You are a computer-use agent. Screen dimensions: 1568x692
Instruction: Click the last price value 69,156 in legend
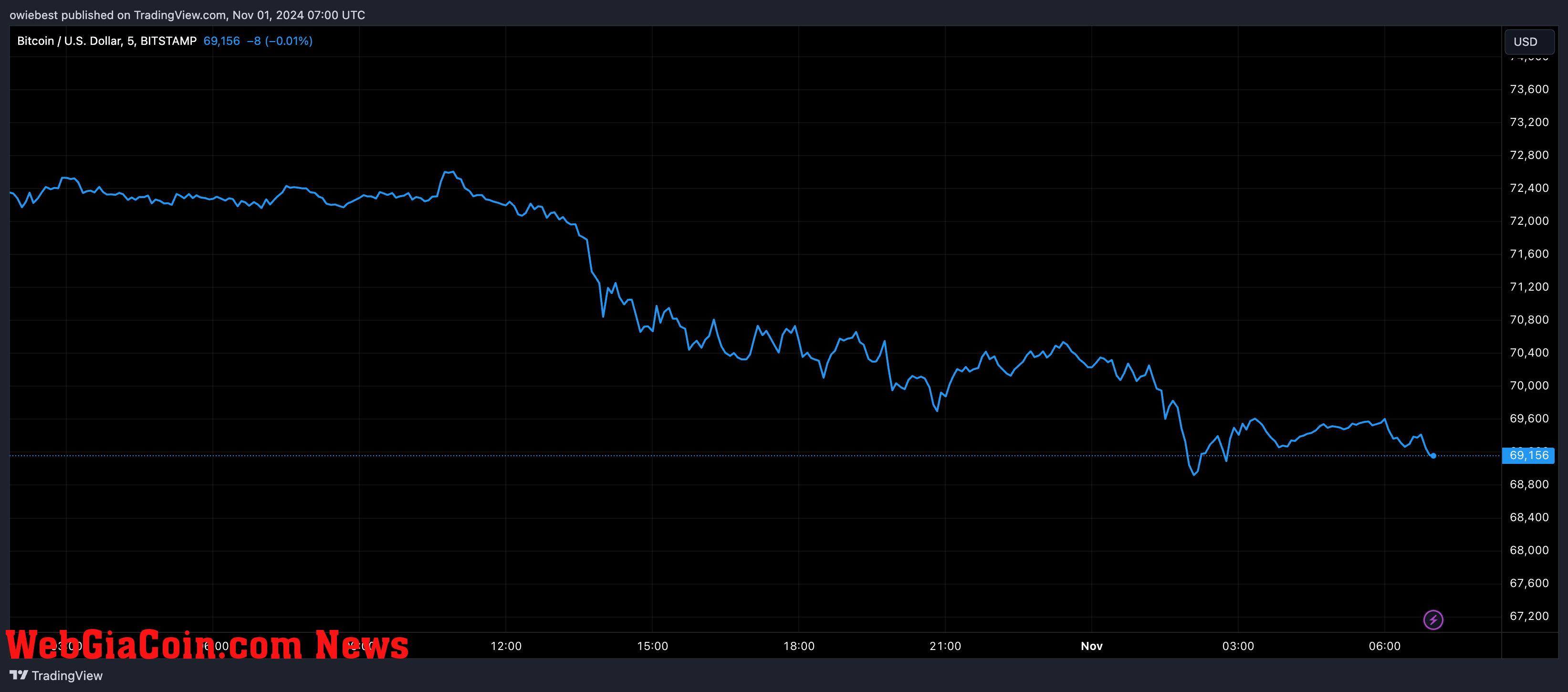(x=221, y=41)
